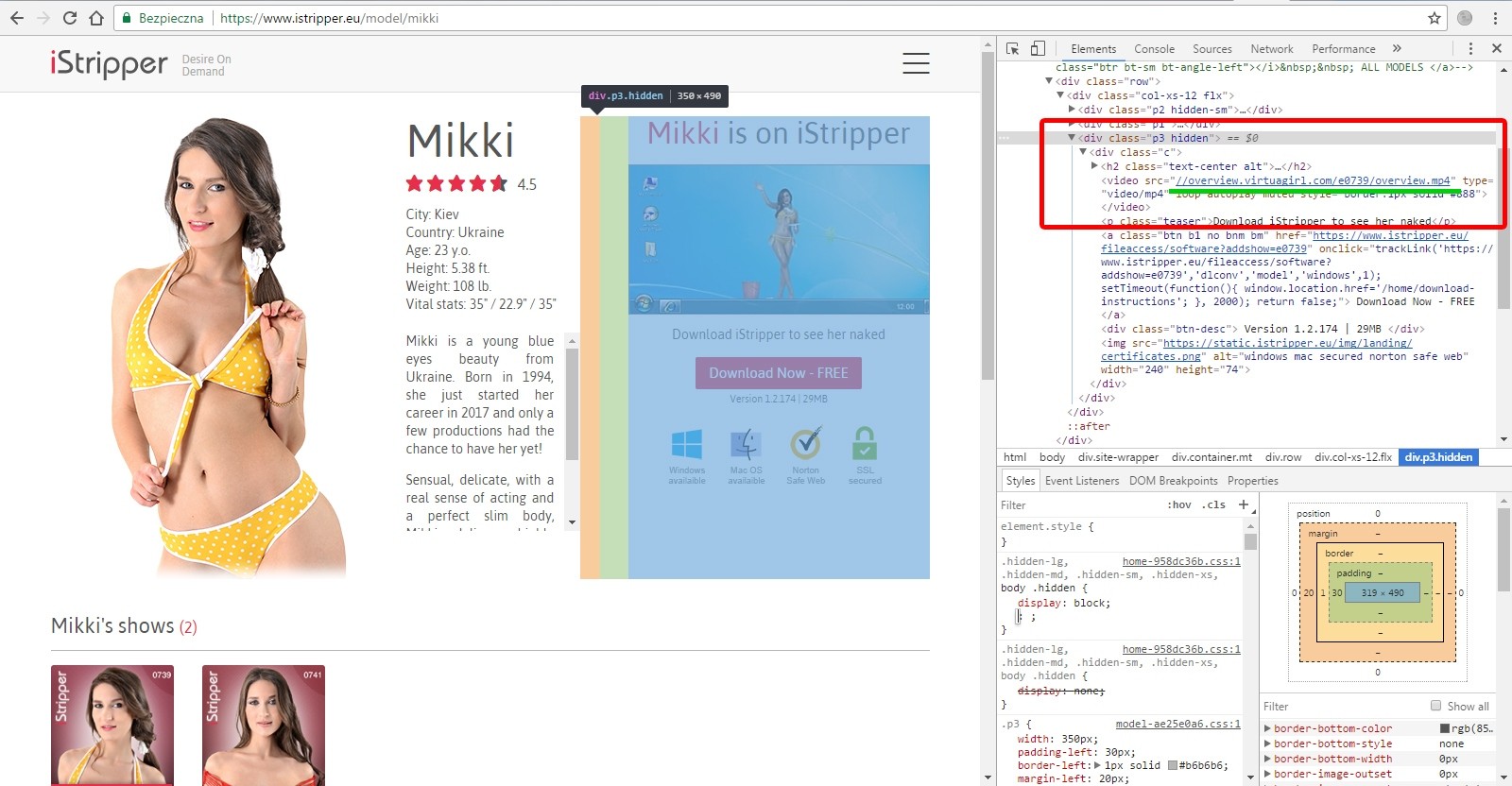Screen dimensions: 1512x786
Task: Toggle the :hov element state button
Action: (x=1179, y=504)
